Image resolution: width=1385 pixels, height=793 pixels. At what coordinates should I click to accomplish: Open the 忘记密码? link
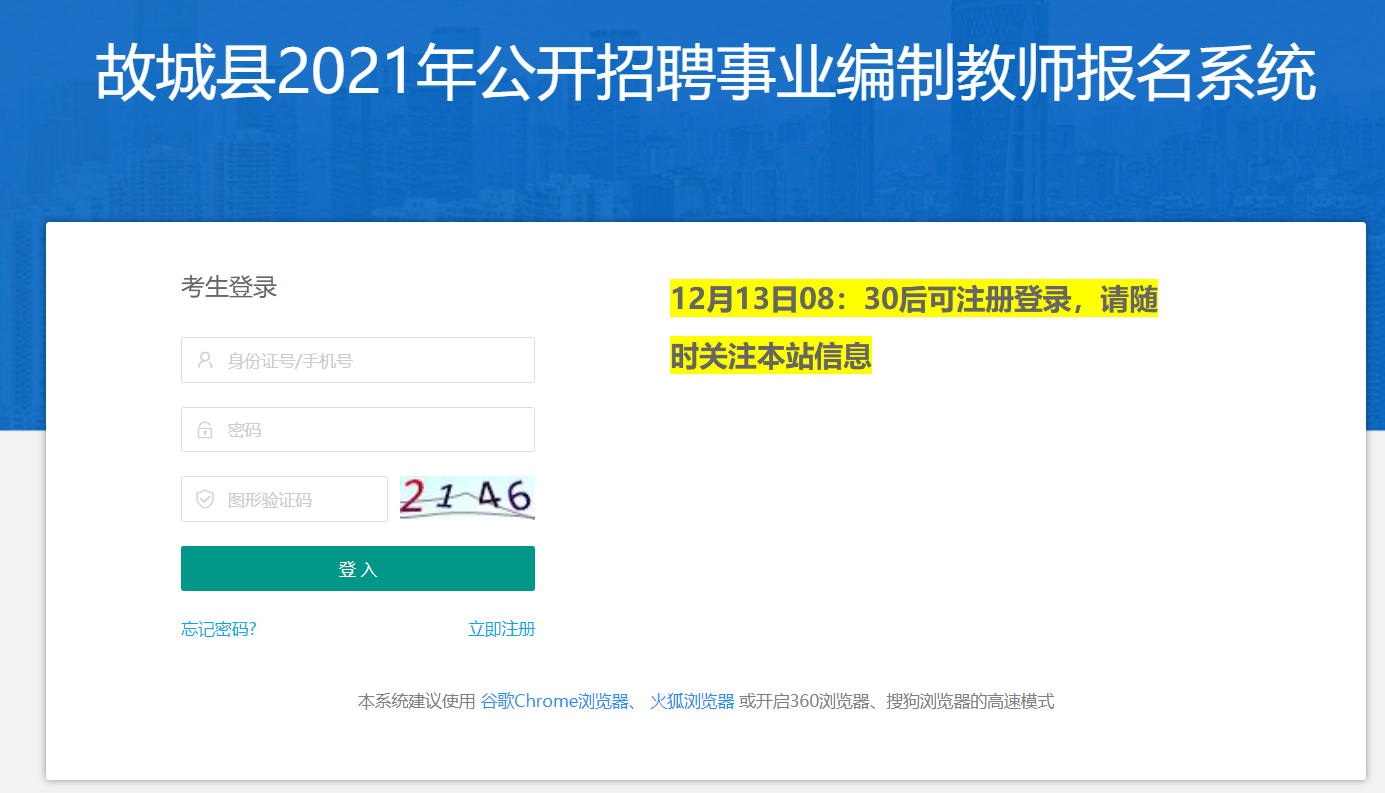coord(219,629)
